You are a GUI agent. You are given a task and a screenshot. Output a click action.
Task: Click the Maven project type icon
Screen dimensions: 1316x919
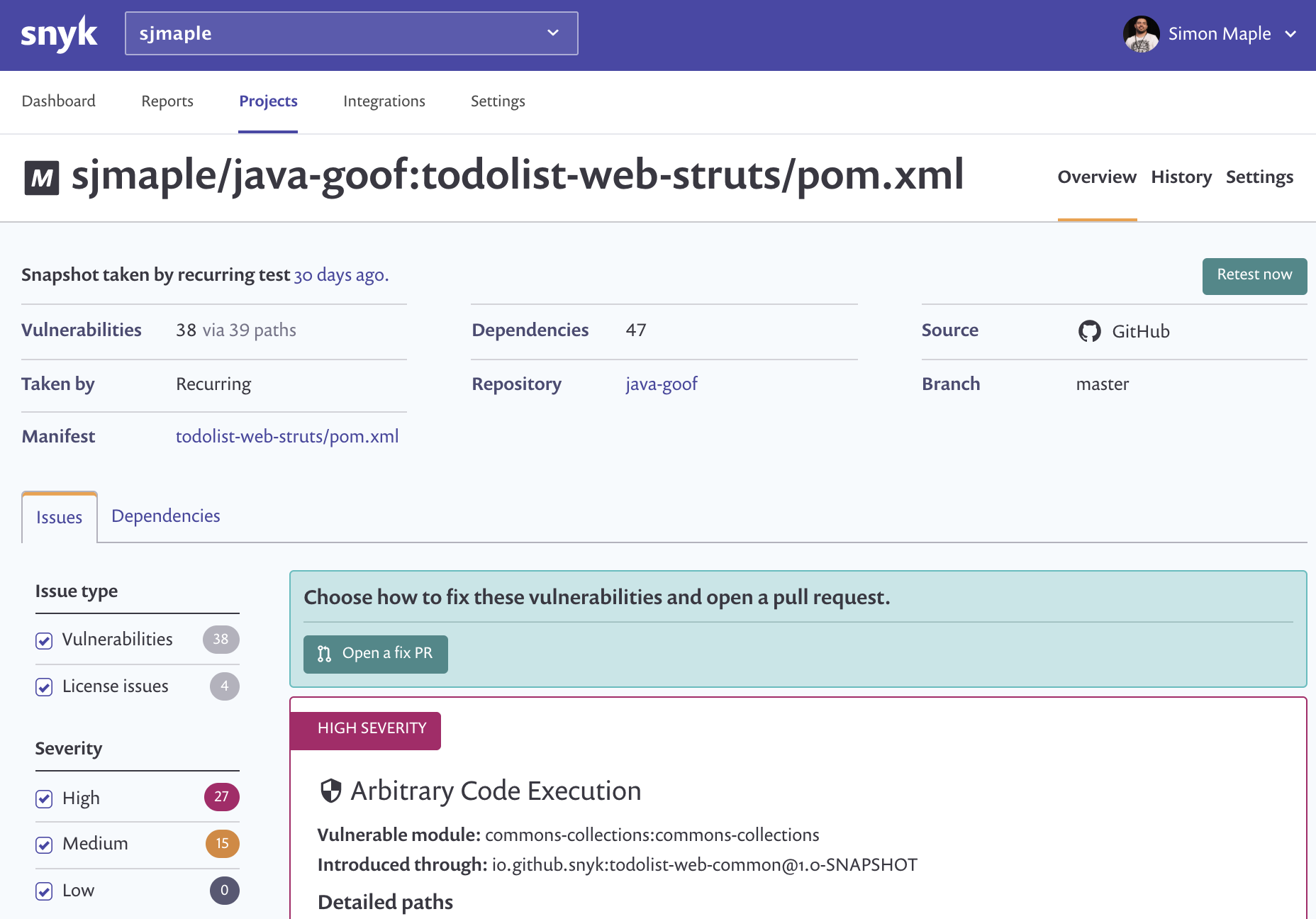click(x=42, y=178)
